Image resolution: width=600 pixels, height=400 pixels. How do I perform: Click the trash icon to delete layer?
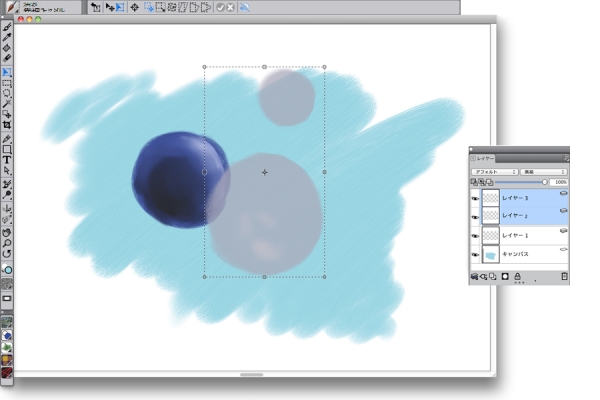(564, 276)
